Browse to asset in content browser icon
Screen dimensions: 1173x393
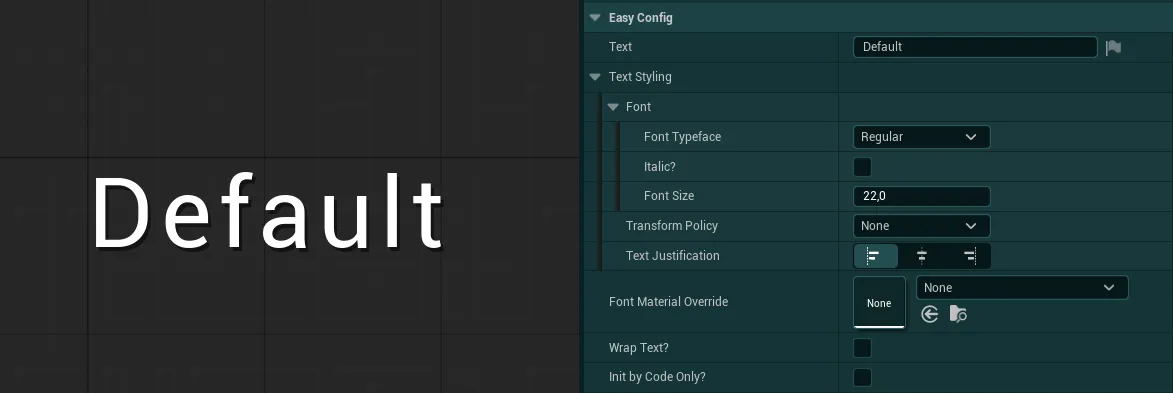point(958,314)
